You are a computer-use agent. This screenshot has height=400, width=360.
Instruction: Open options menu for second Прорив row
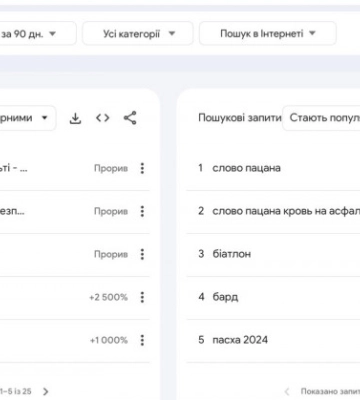coord(142,211)
